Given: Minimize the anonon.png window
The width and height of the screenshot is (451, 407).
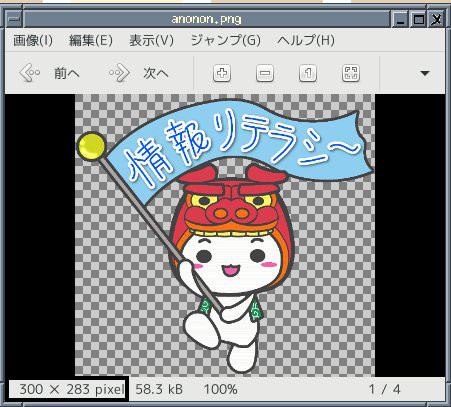Looking at the screenshot, I should click(400, 20).
